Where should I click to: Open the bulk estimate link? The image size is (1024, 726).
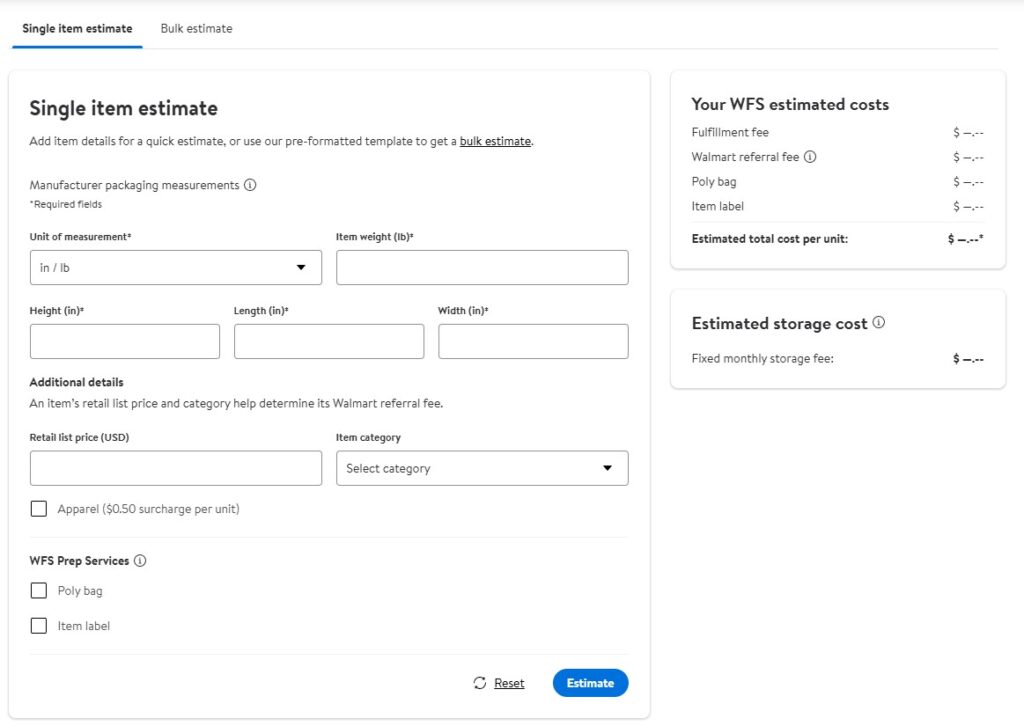[x=495, y=141]
